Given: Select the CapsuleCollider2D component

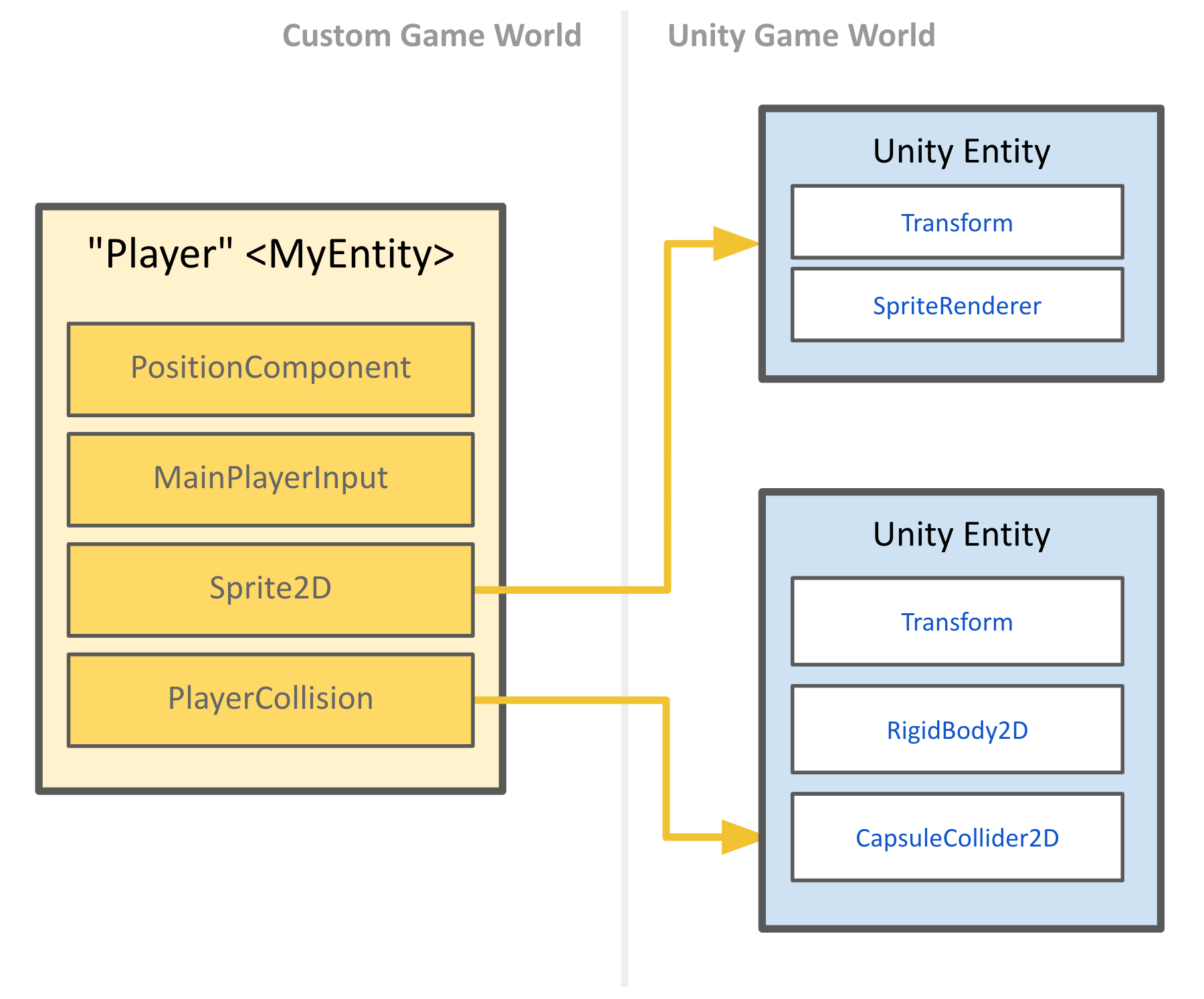Looking at the screenshot, I should point(957,838).
